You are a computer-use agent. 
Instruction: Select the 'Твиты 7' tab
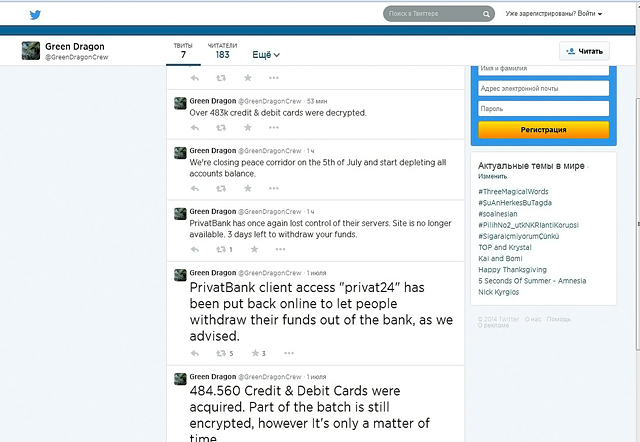[183, 51]
